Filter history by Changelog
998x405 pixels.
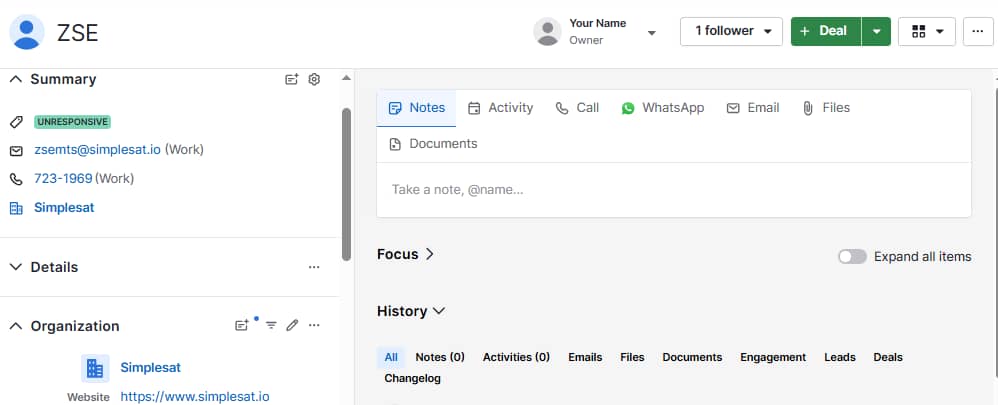point(412,378)
